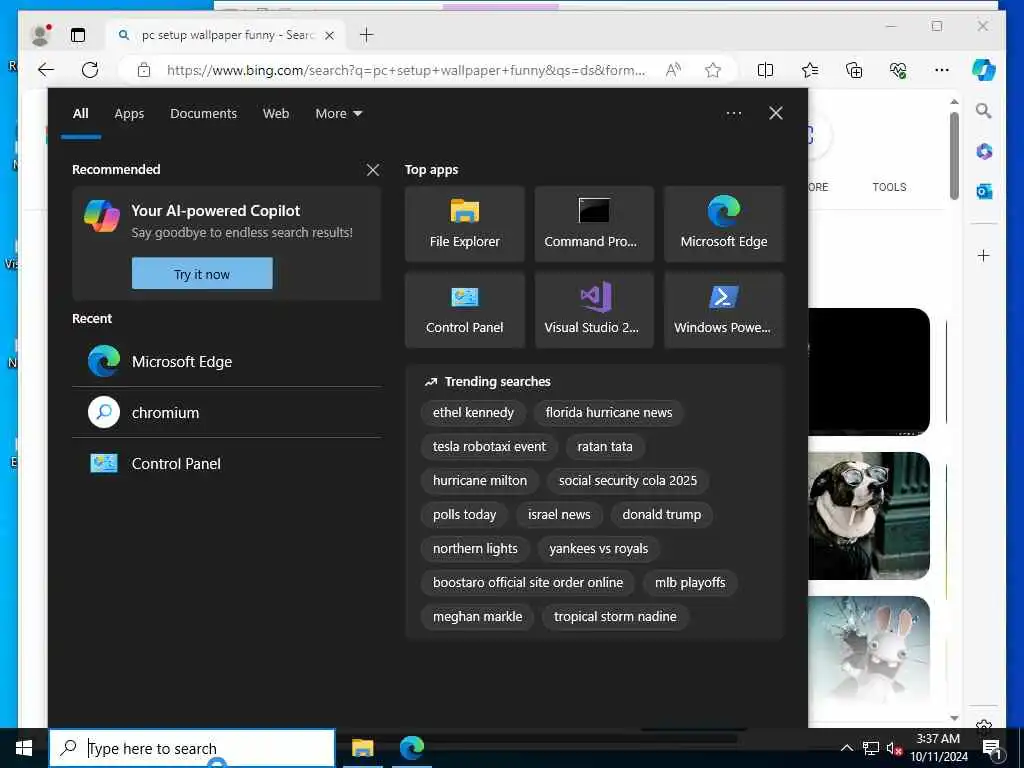
Task: Open File Explorer from Top apps
Action: pos(464,224)
